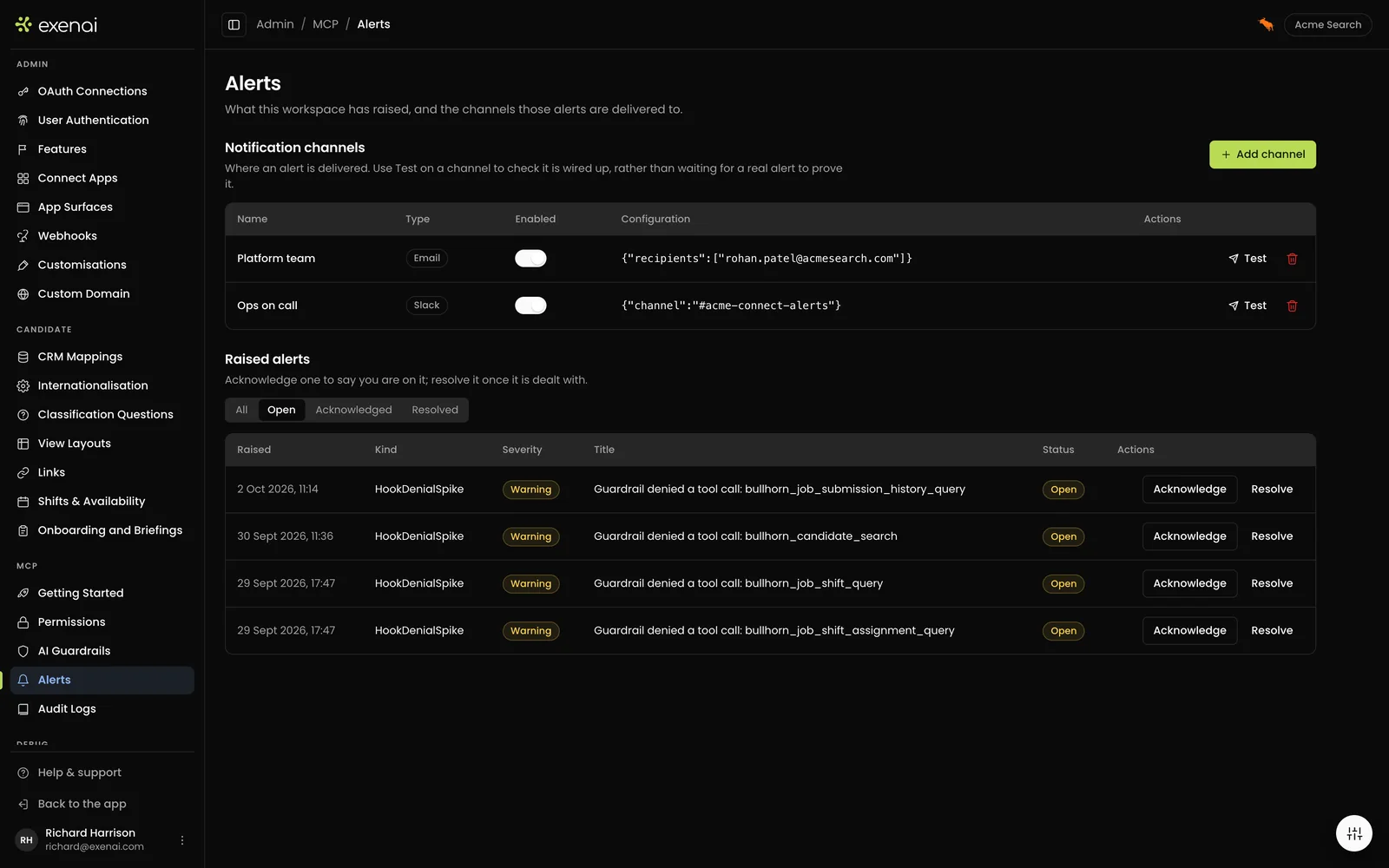The width and height of the screenshot is (1389, 868).
Task: Click the orange bird icon in header
Action: pos(1266,24)
